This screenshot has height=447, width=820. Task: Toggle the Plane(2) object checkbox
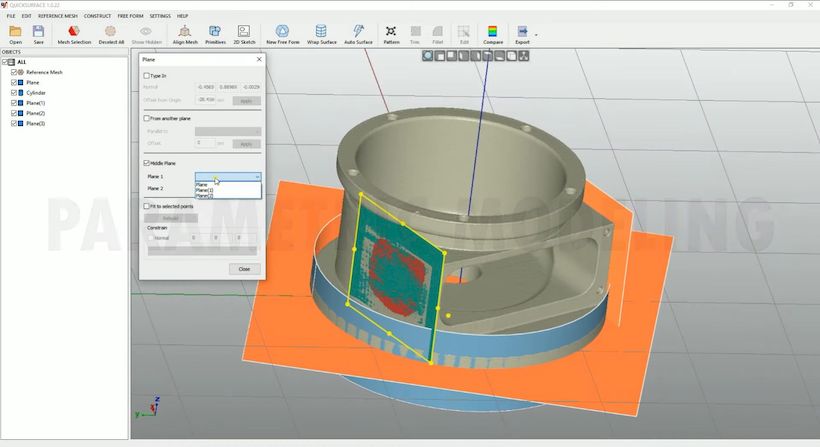(x=14, y=113)
